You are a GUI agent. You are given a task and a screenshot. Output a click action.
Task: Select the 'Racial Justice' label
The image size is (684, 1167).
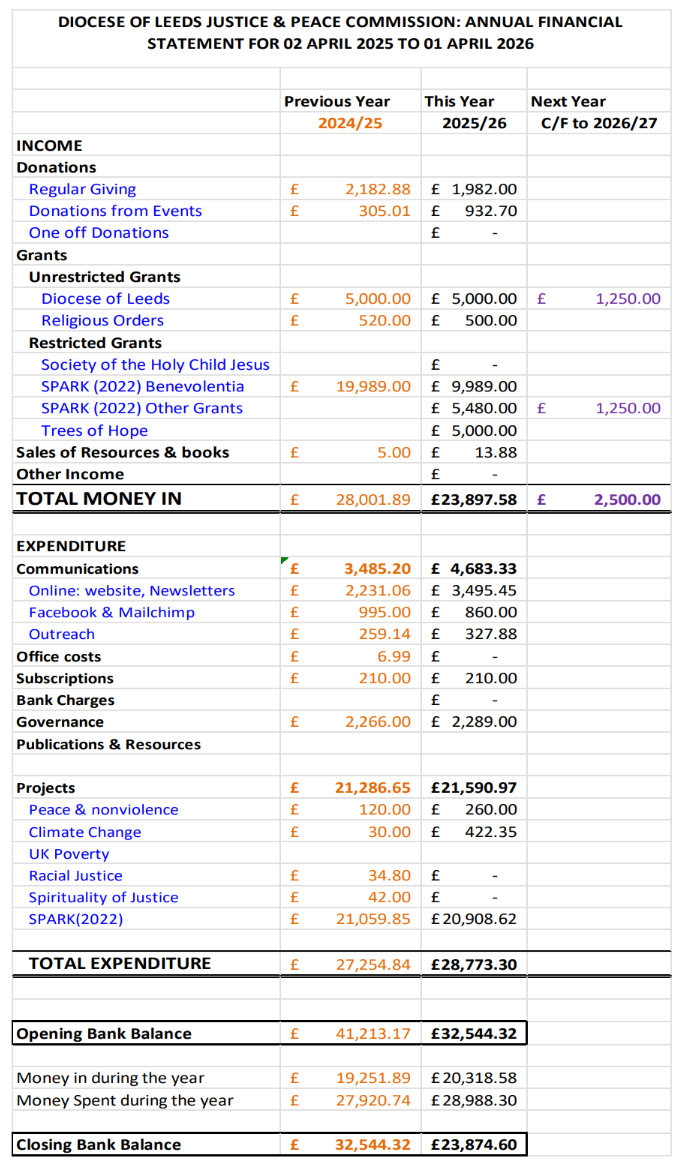coord(76,875)
